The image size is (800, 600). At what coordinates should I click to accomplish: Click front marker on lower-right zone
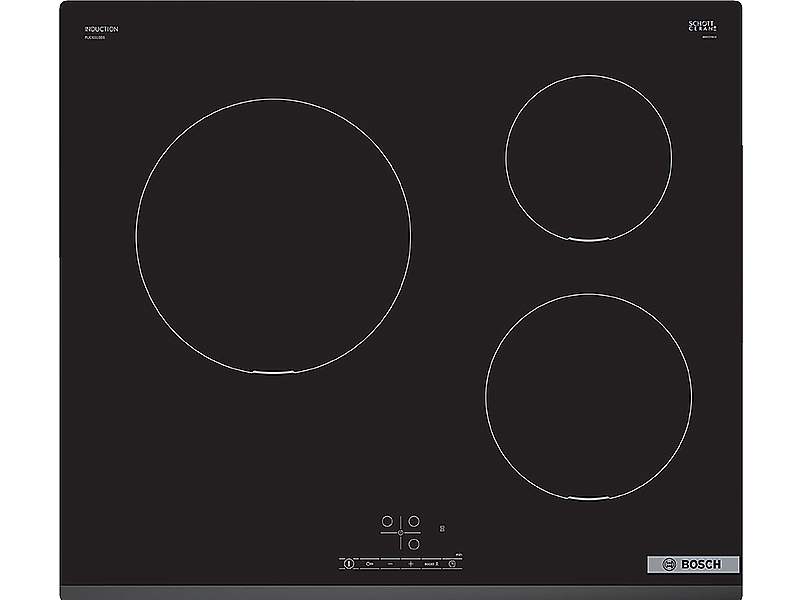(x=588, y=498)
